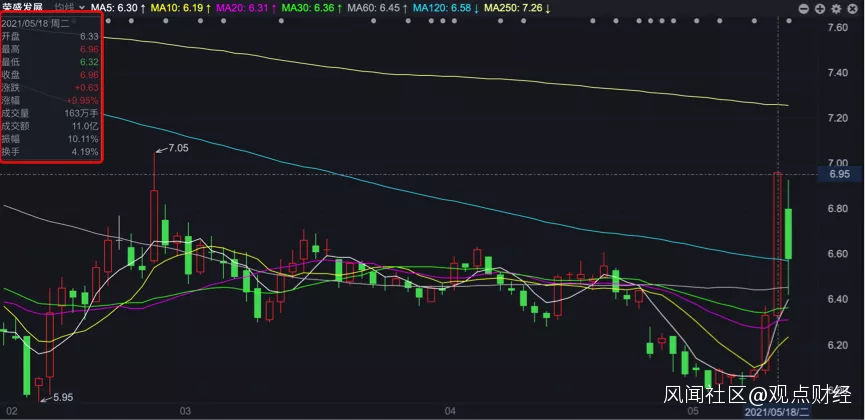The height and width of the screenshot is (420, 865).
Task: Zoom in the chart with the plus icon
Action: (820, 9)
